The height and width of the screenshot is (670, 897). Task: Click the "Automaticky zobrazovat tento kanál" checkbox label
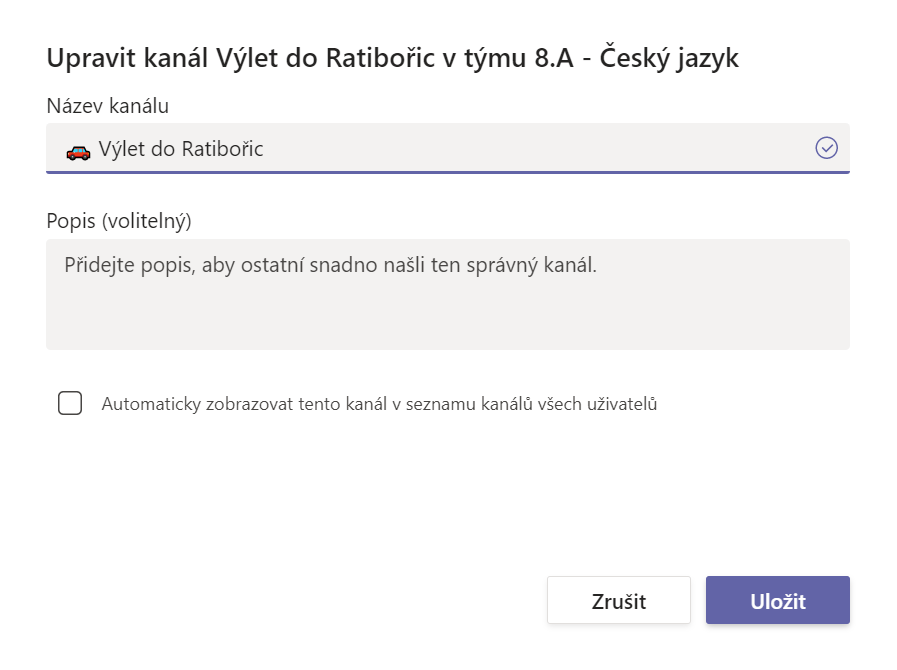tap(379, 405)
